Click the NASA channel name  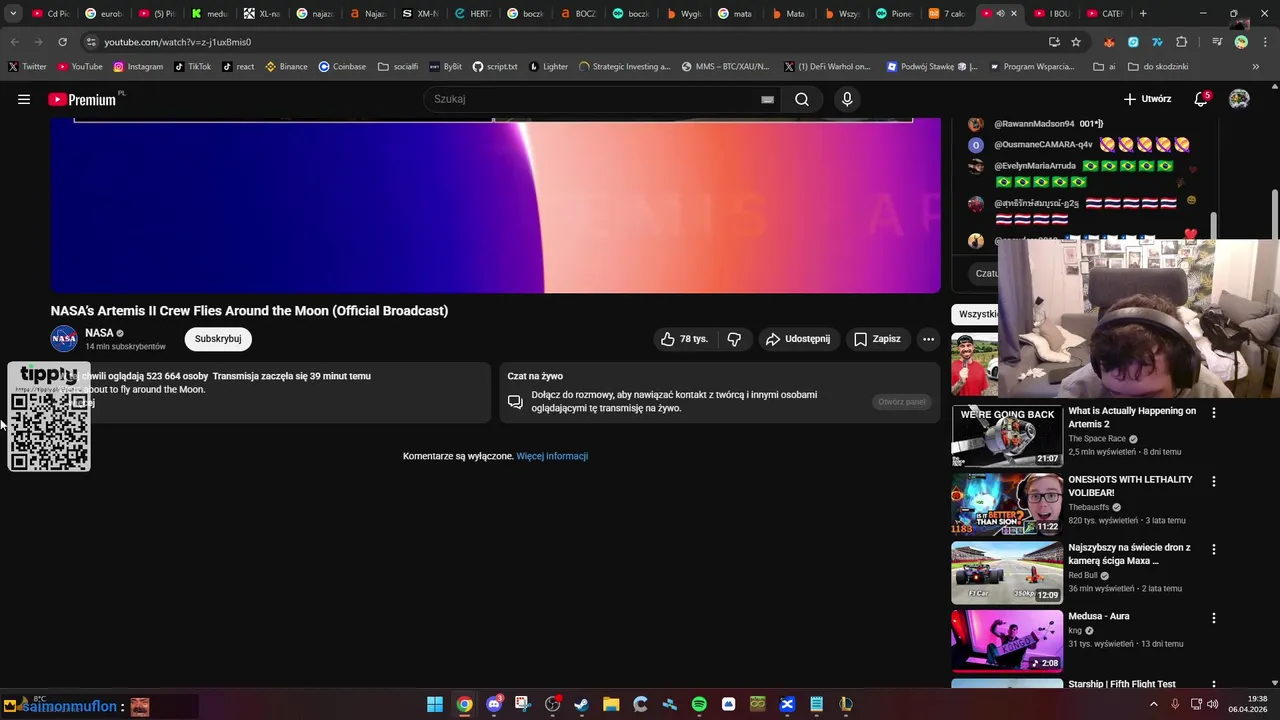click(x=99, y=333)
